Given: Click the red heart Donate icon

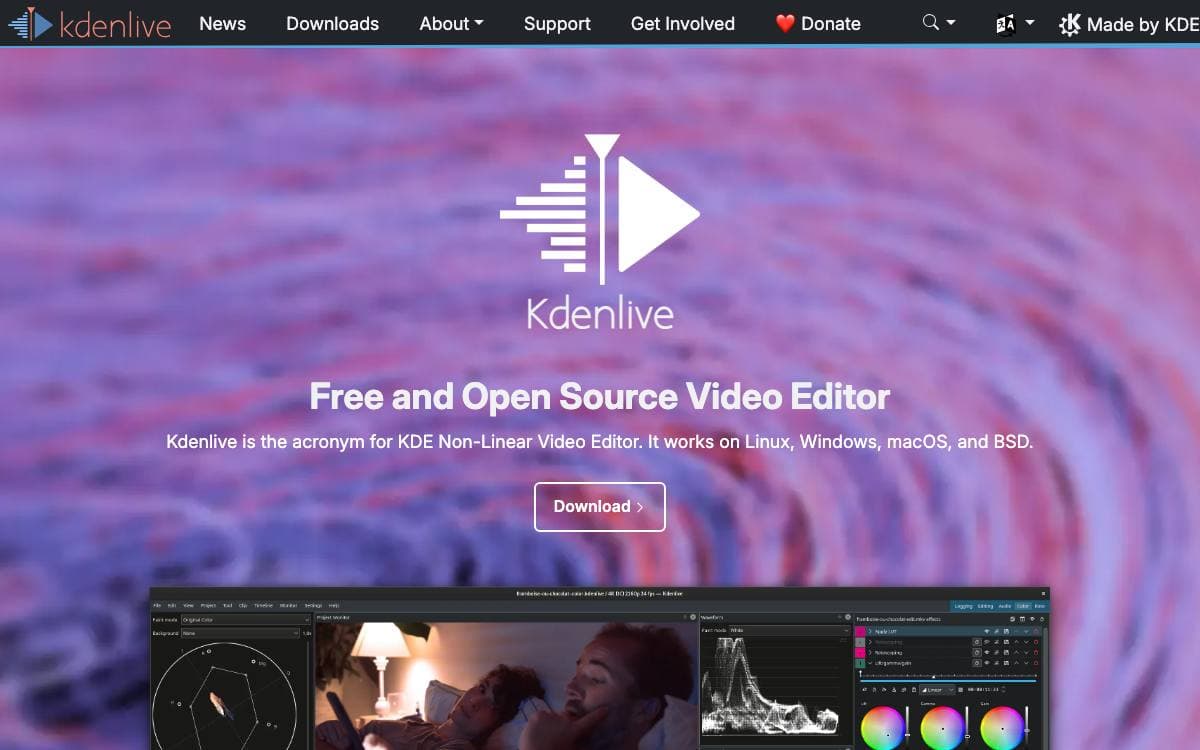Looking at the screenshot, I should [x=785, y=23].
